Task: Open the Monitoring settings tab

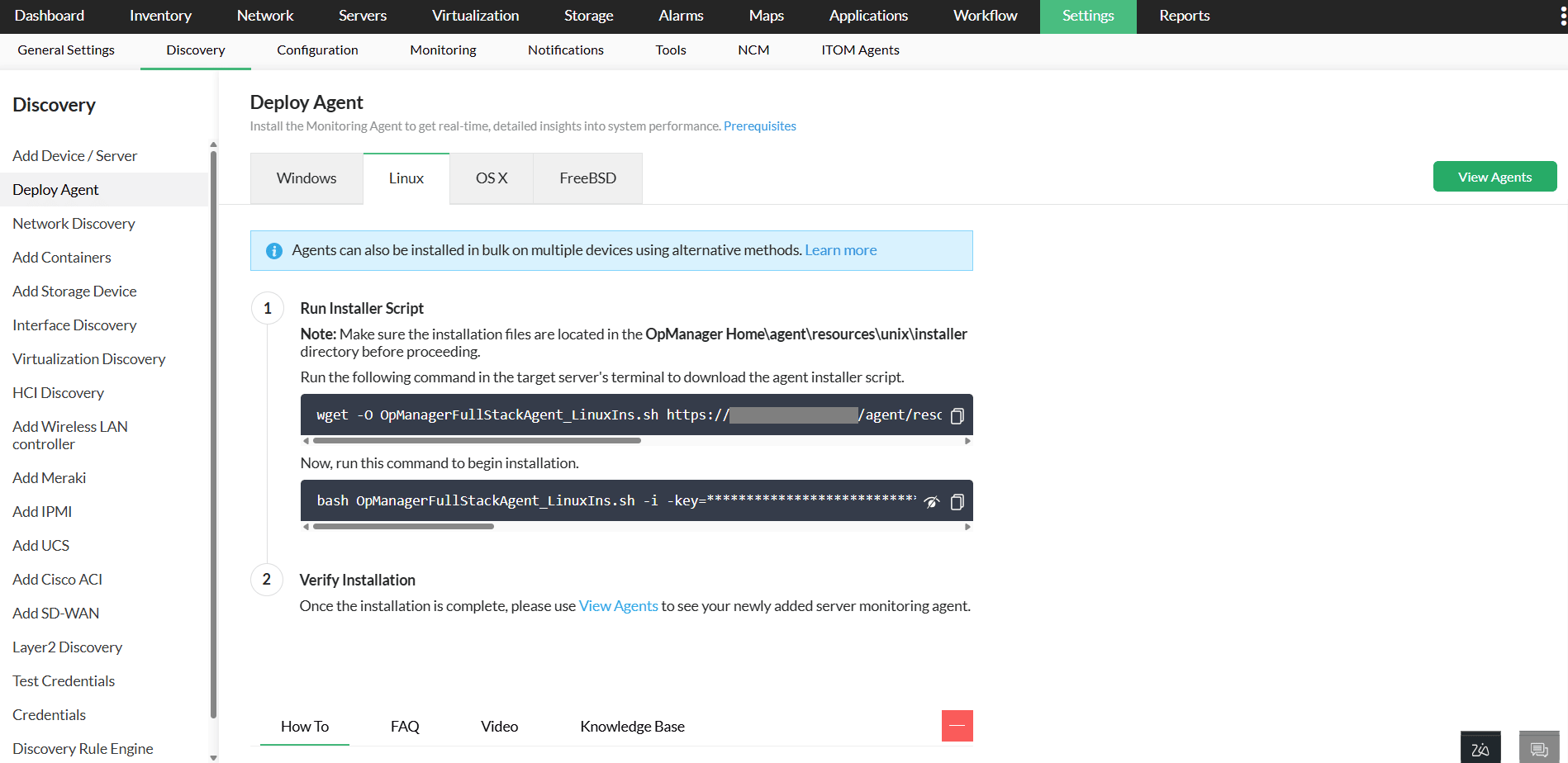Action: (x=443, y=50)
